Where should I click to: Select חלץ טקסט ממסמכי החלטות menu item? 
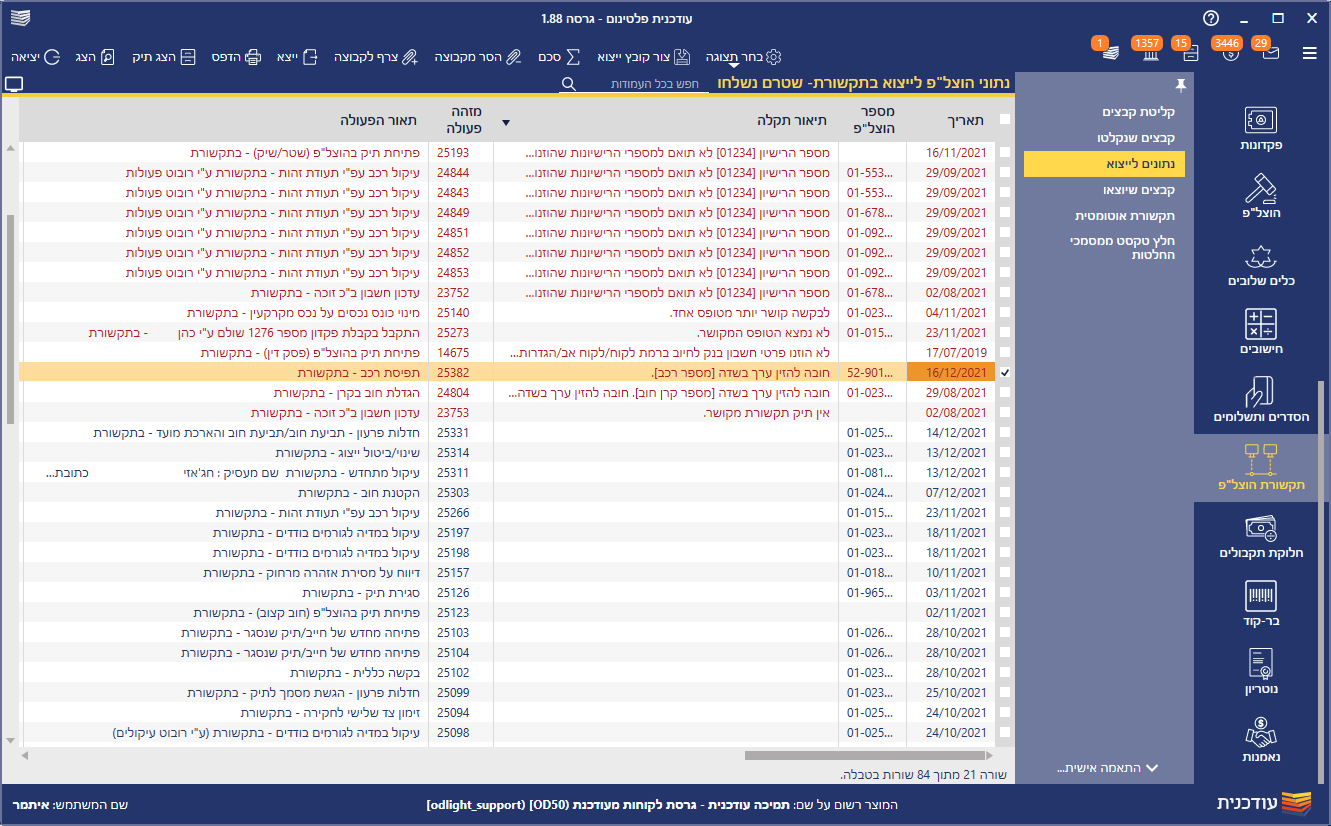[1124, 248]
